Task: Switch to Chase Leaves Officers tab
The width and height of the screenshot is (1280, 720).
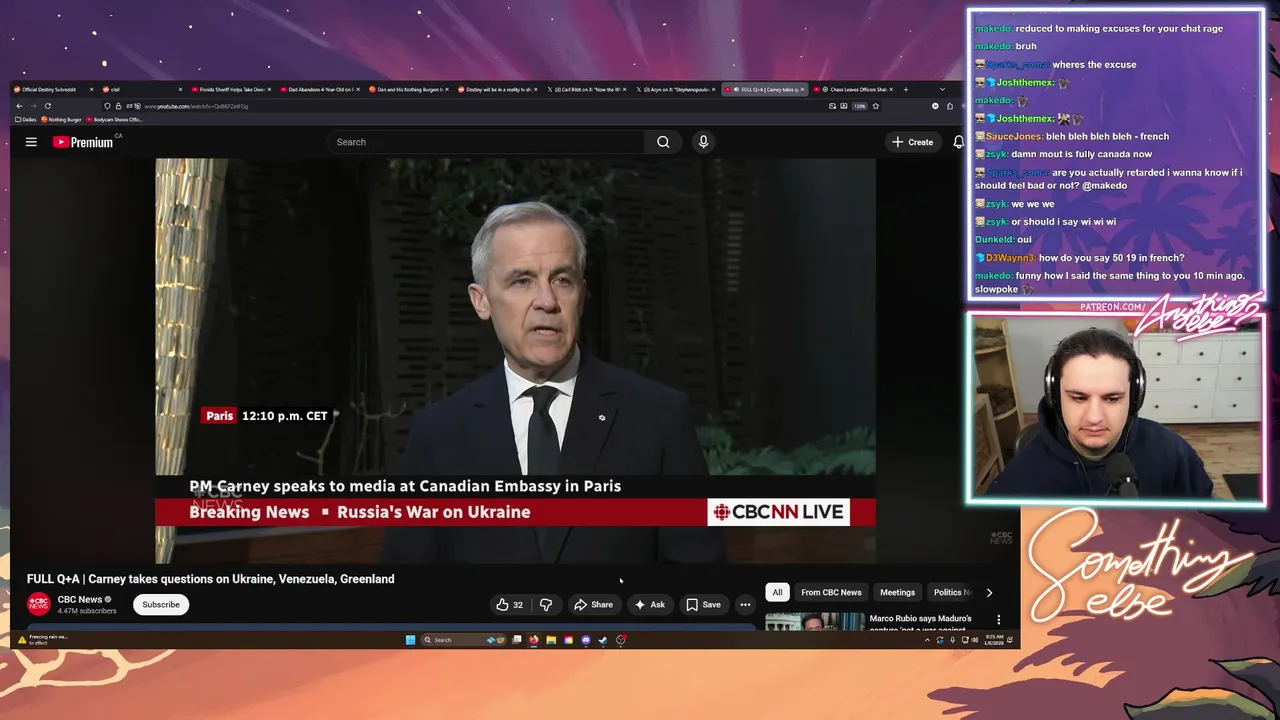Action: tap(853, 89)
